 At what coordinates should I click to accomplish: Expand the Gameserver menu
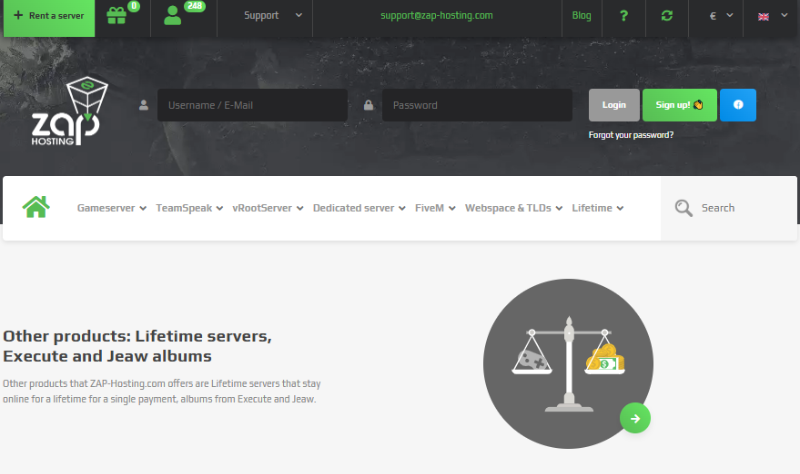tap(112, 208)
